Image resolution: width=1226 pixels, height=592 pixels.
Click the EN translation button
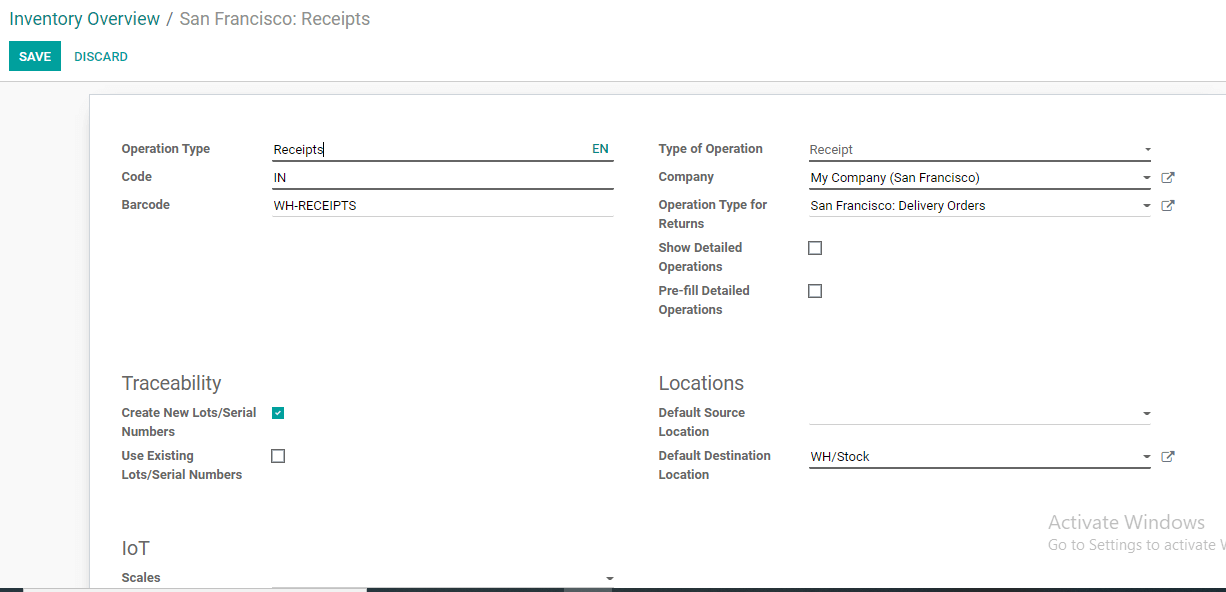coord(600,149)
